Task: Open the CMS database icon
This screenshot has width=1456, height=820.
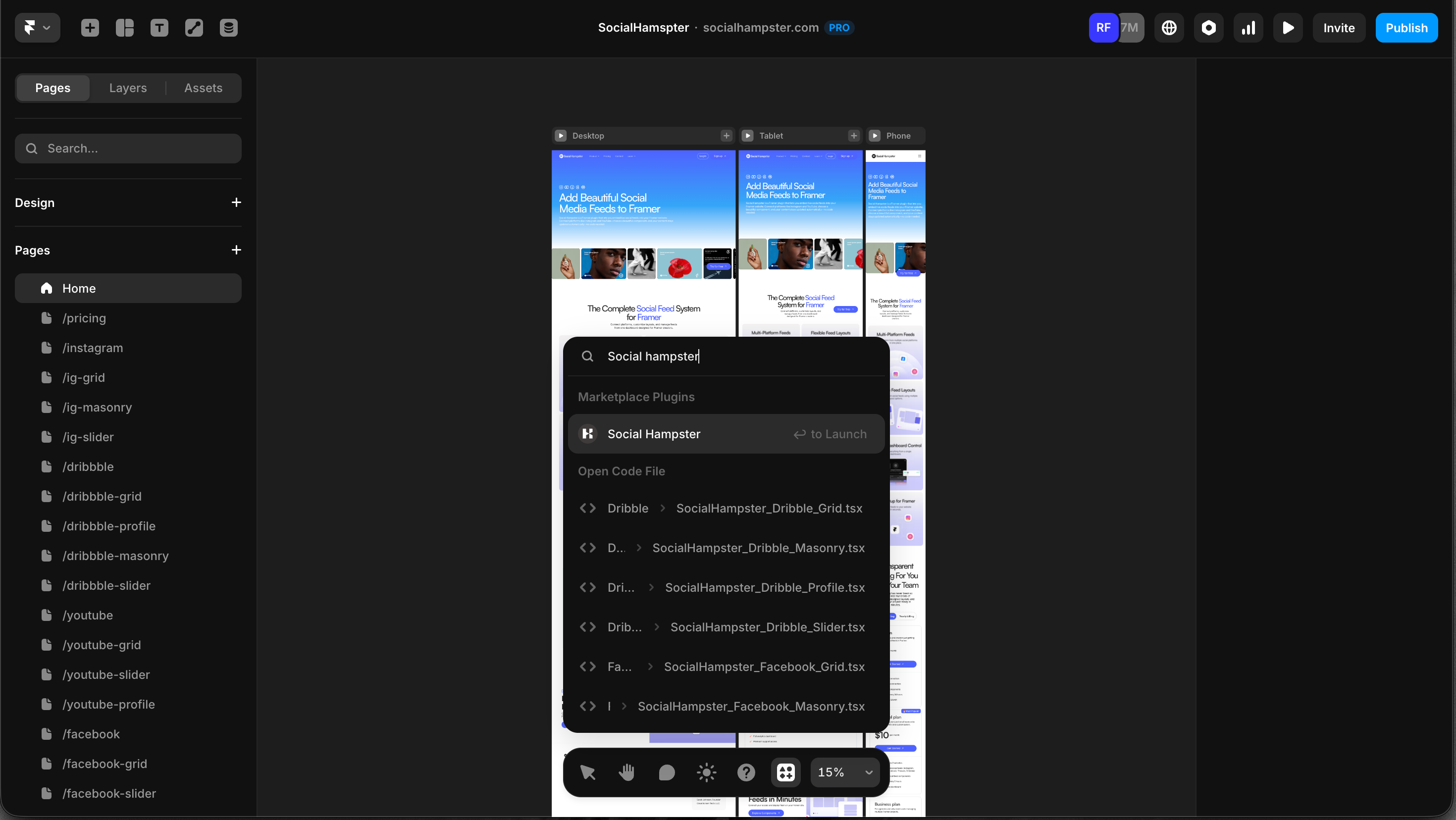Action: 228,28
